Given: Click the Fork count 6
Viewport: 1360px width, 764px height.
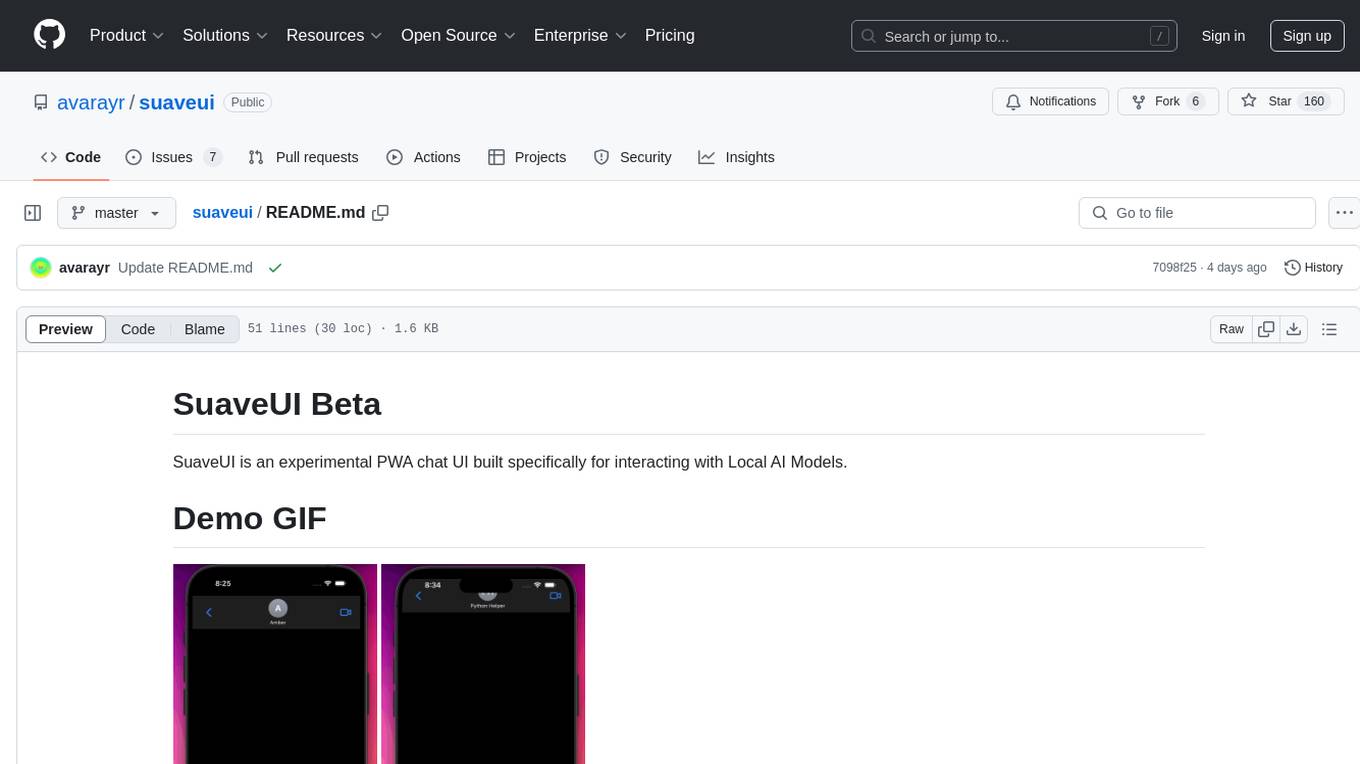Looking at the screenshot, I should (x=1195, y=101).
